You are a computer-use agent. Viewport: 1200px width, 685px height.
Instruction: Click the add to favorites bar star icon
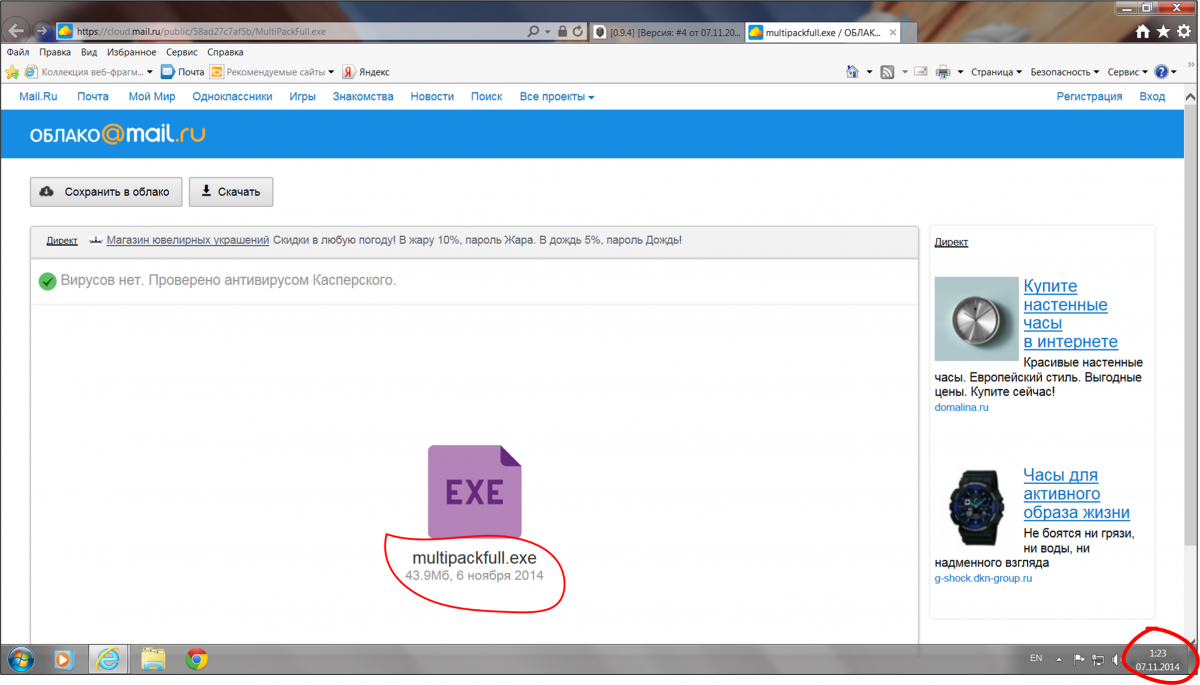[12, 72]
